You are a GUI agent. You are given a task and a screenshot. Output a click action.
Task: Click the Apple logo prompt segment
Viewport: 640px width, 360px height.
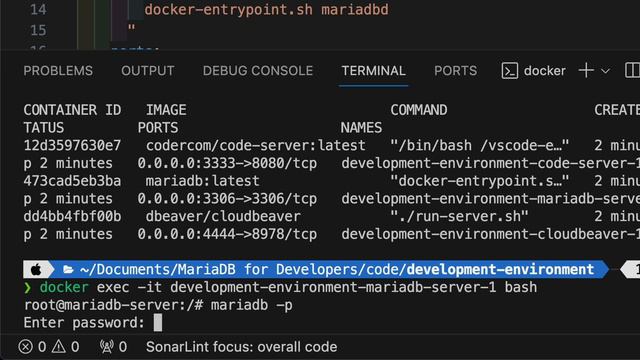(36, 269)
